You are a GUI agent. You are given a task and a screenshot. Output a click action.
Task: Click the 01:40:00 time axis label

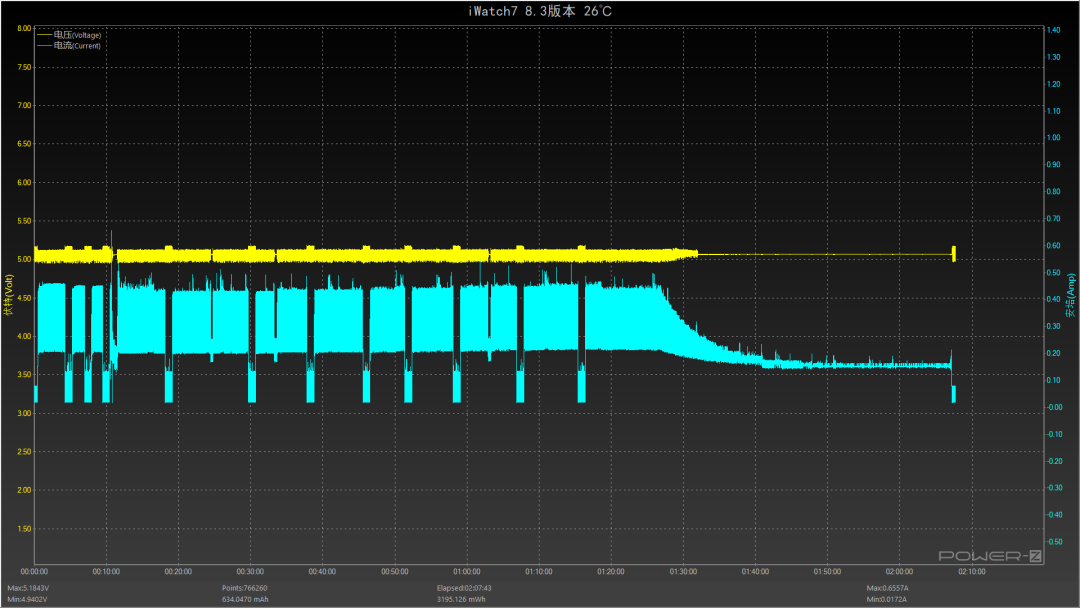756,572
